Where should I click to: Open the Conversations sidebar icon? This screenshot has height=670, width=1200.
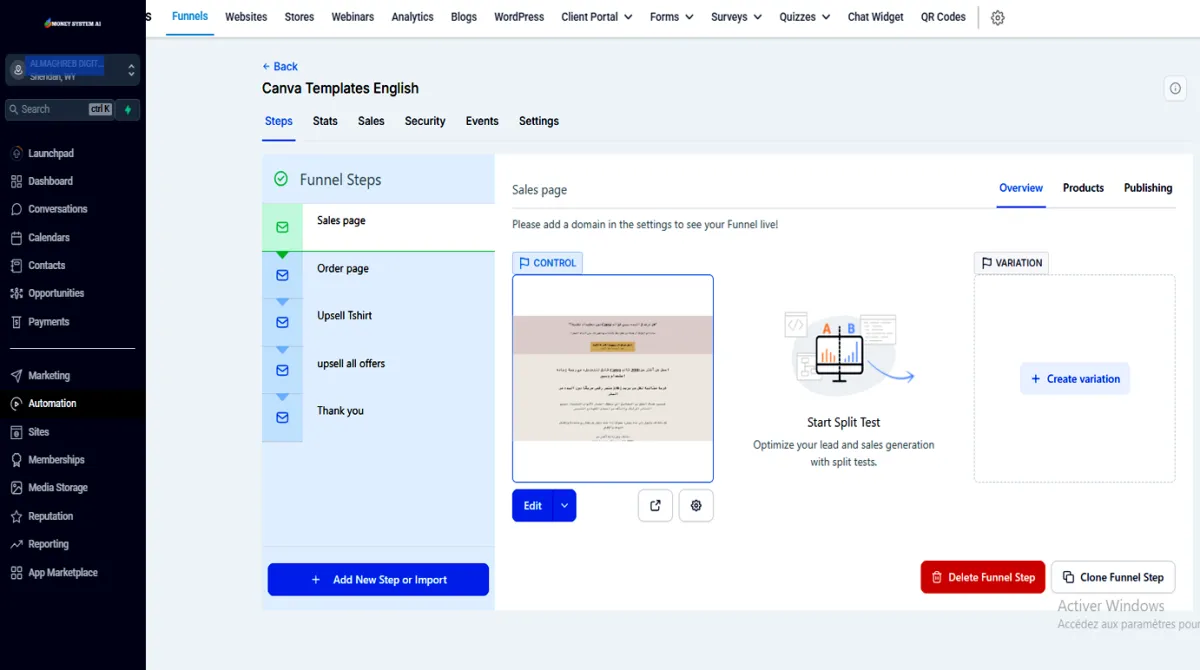[16, 210]
